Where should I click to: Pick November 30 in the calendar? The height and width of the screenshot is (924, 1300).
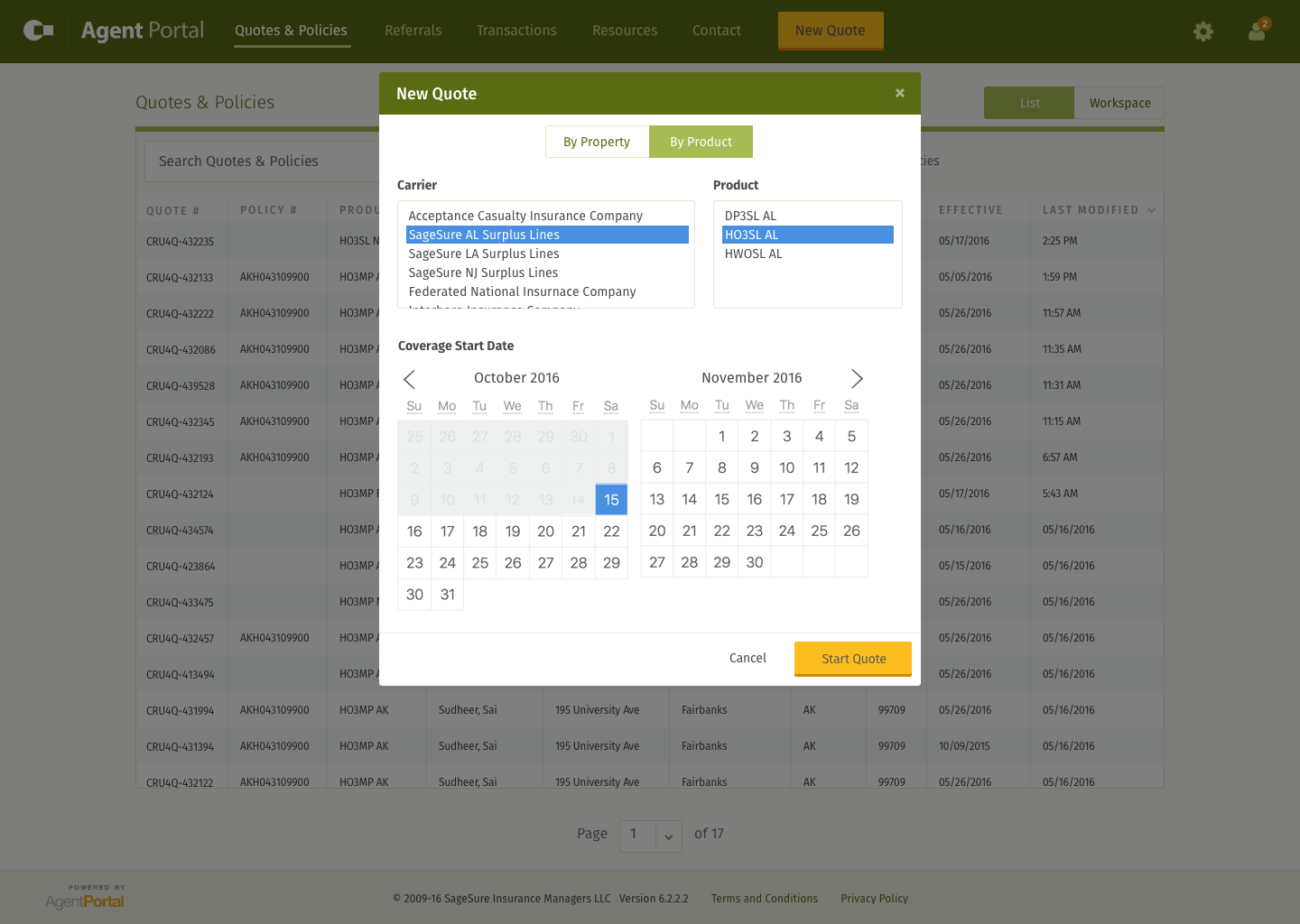[x=755, y=562]
